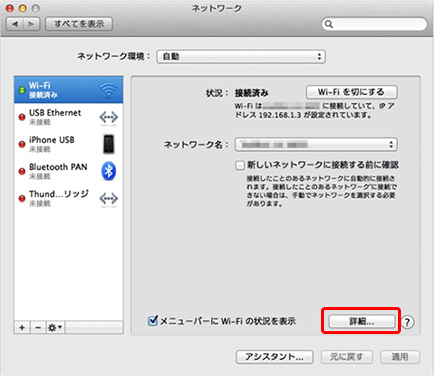Add a new service with the plus button

(x=22, y=328)
